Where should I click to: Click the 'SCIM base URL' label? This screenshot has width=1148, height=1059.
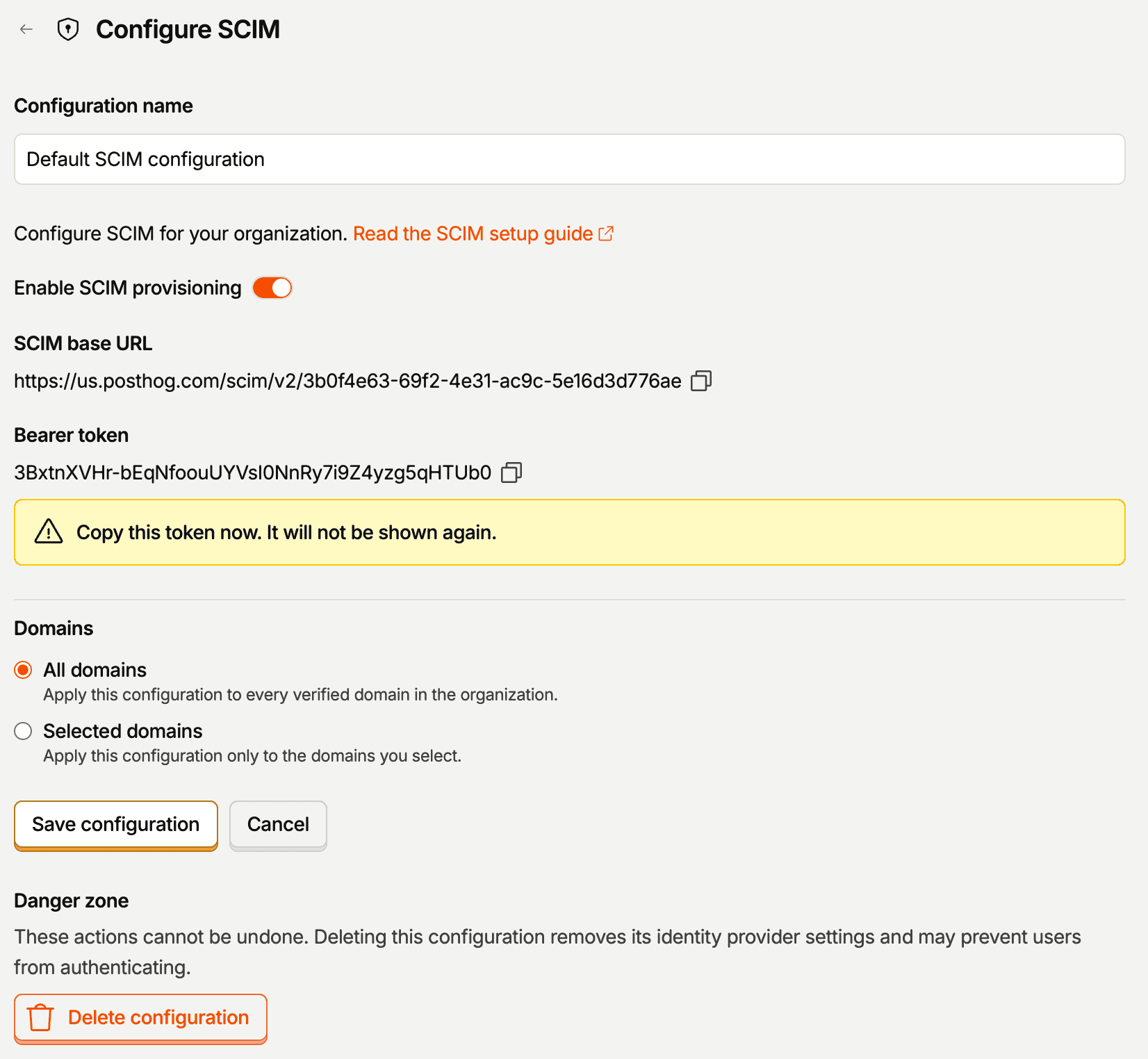coord(83,343)
